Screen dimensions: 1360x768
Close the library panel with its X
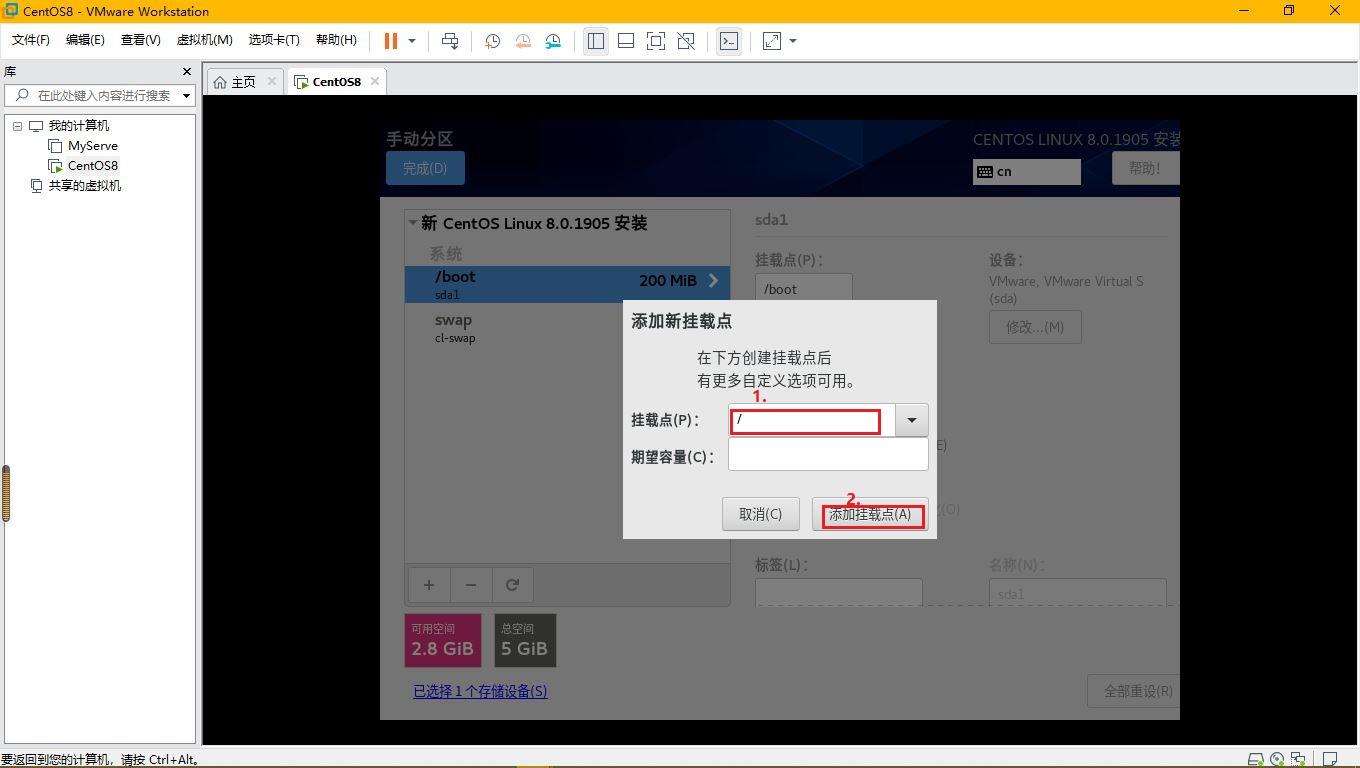[x=186, y=71]
